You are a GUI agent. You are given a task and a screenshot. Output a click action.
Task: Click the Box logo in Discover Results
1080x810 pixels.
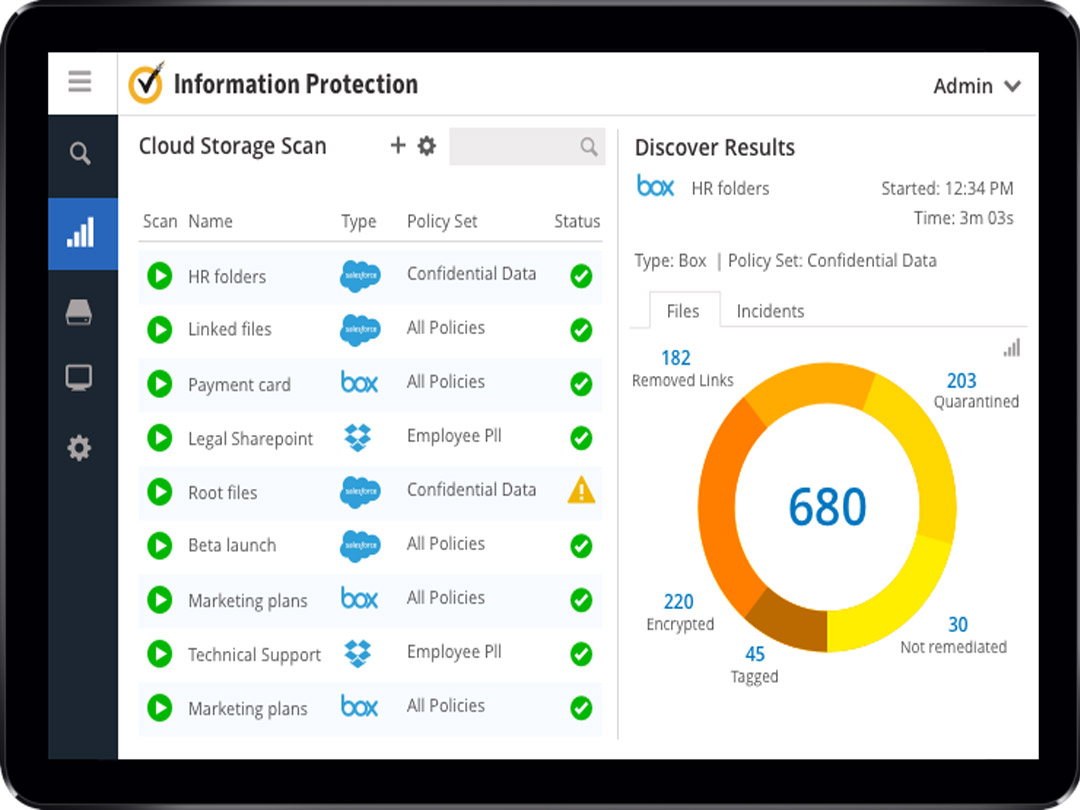[x=655, y=186]
